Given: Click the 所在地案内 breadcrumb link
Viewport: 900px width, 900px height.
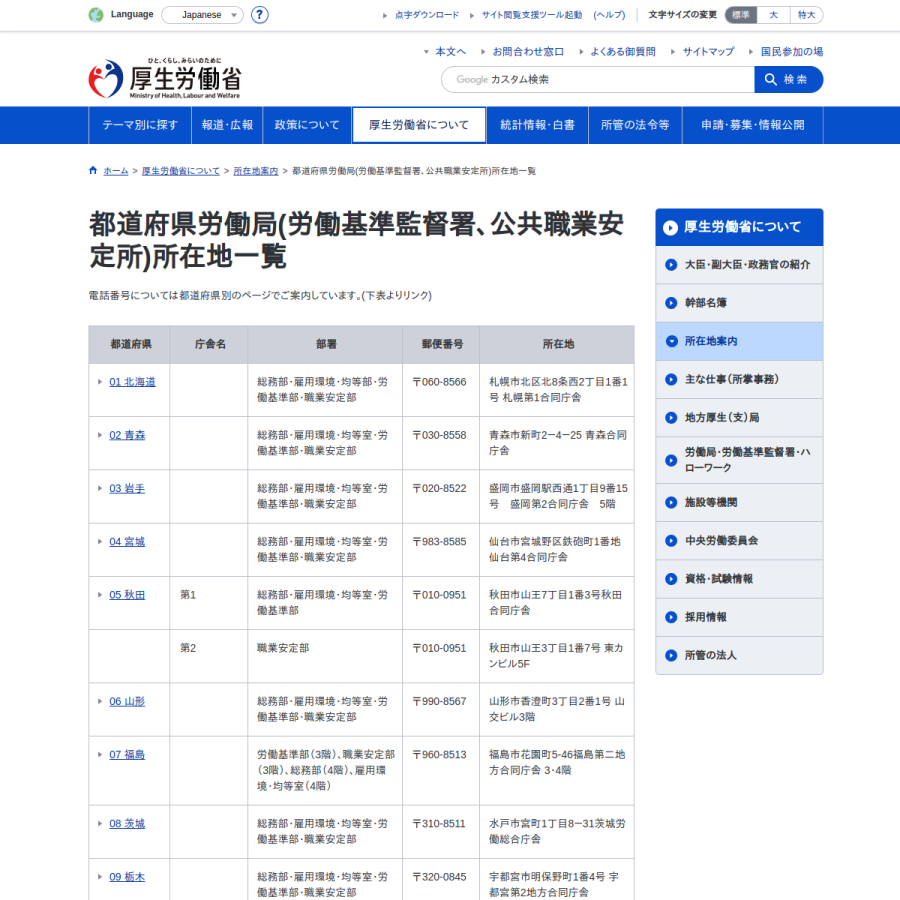Looking at the screenshot, I should pyautogui.click(x=256, y=171).
